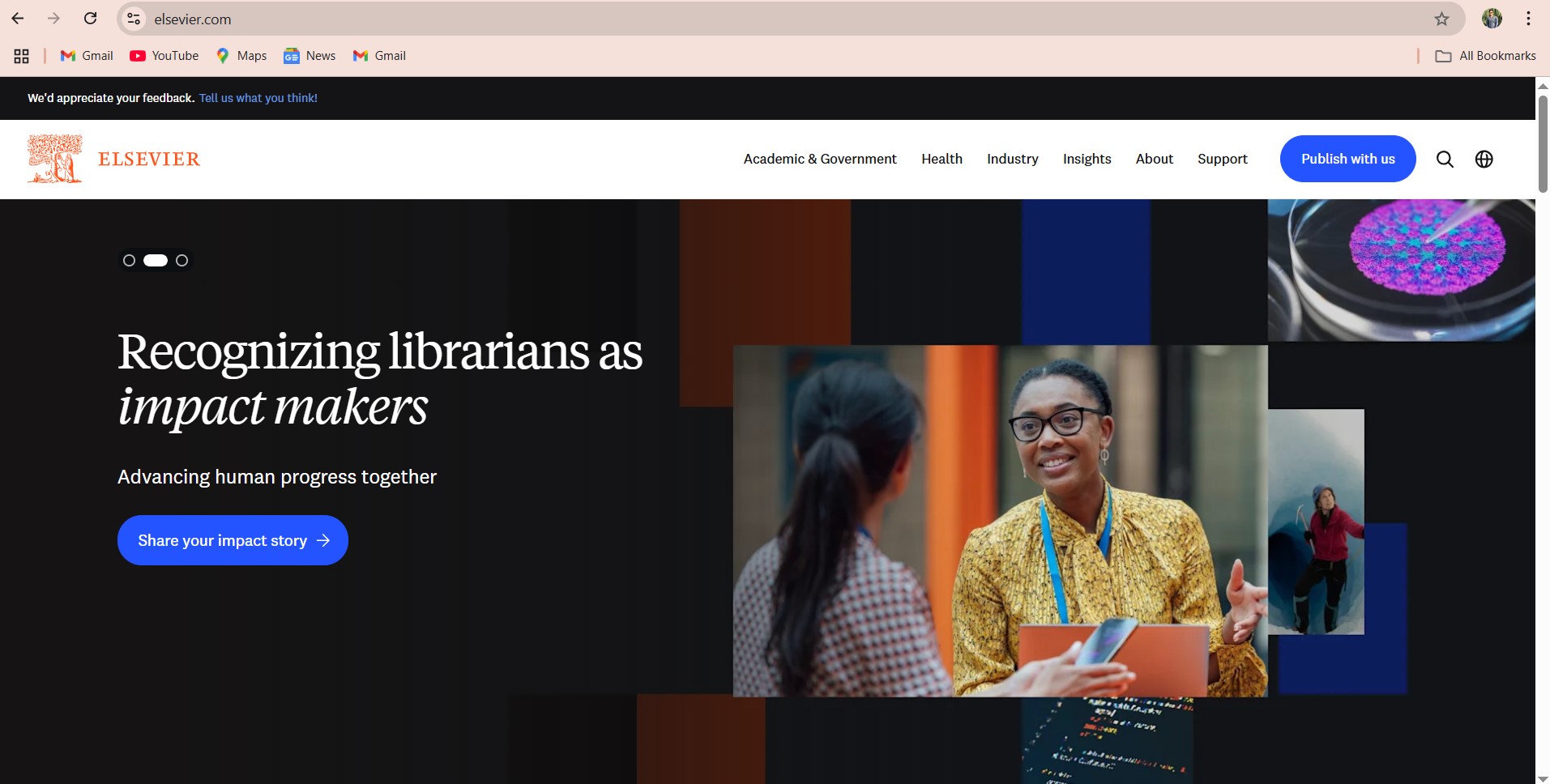
Task: Open the Insights menu item
Action: (1087, 159)
